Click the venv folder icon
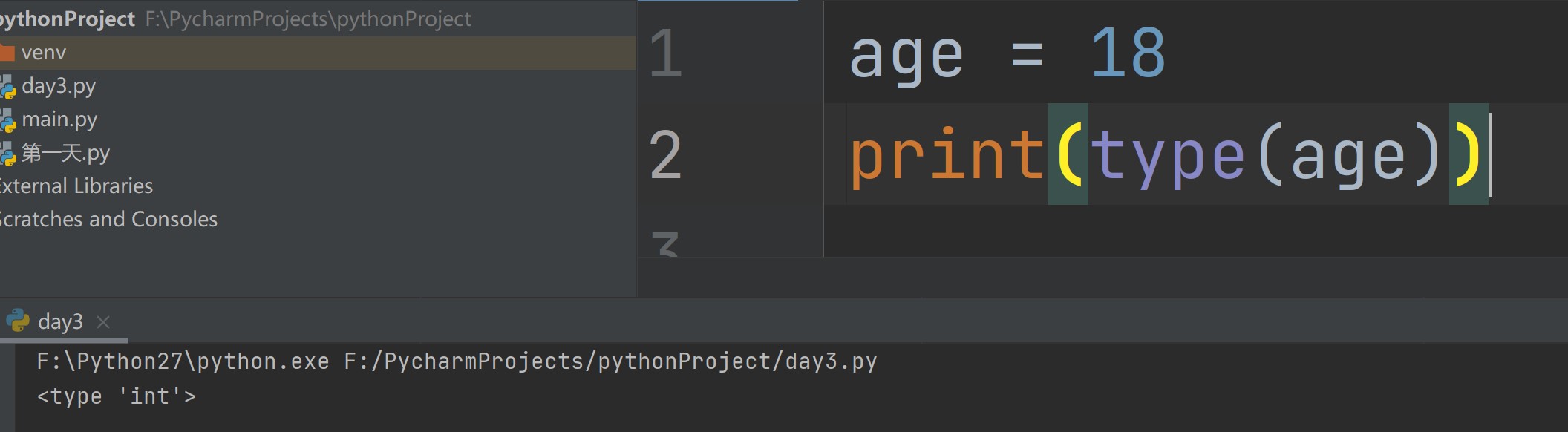The height and width of the screenshot is (432, 1568). [7, 53]
